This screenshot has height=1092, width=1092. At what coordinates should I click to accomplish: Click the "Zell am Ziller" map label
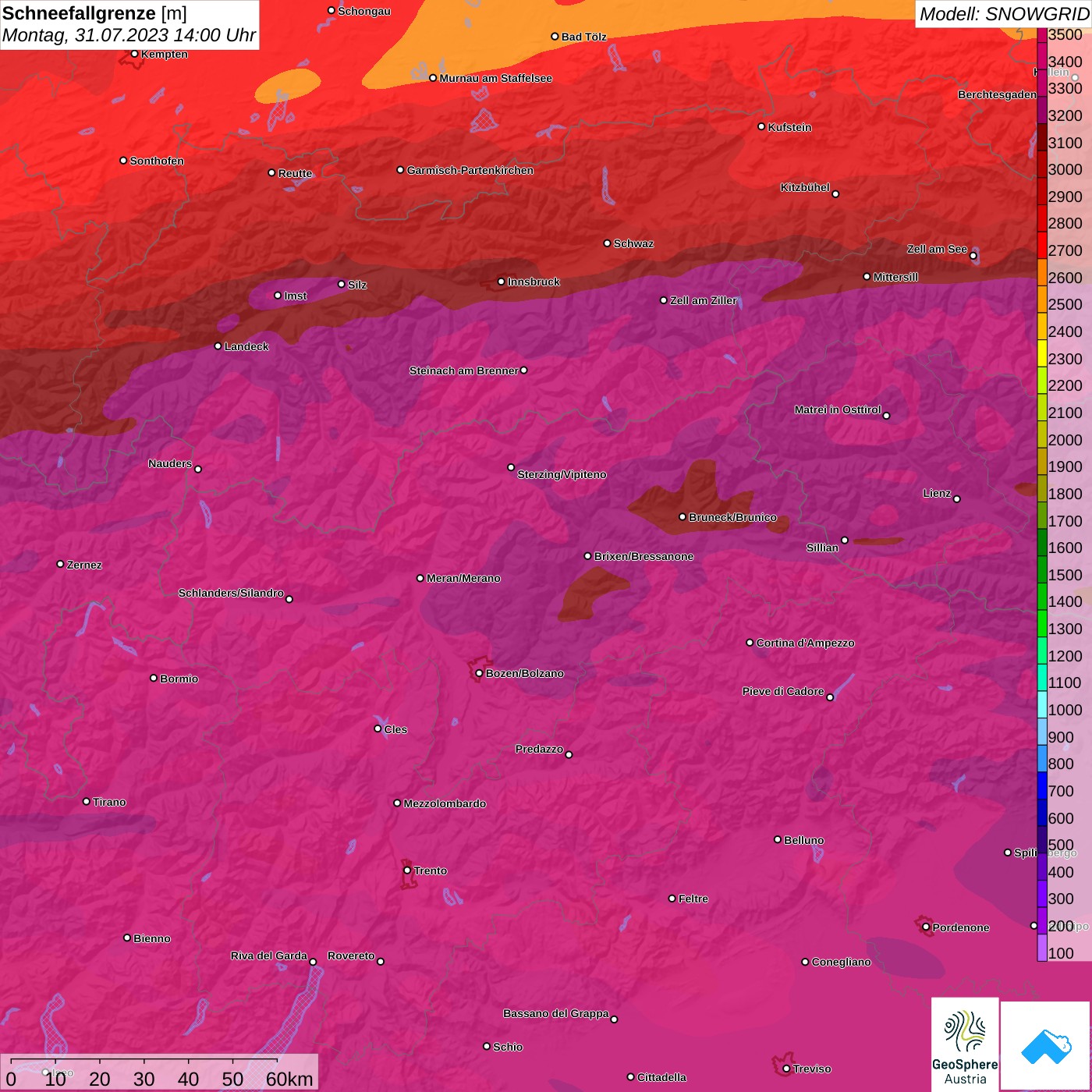[x=704, y=300]
